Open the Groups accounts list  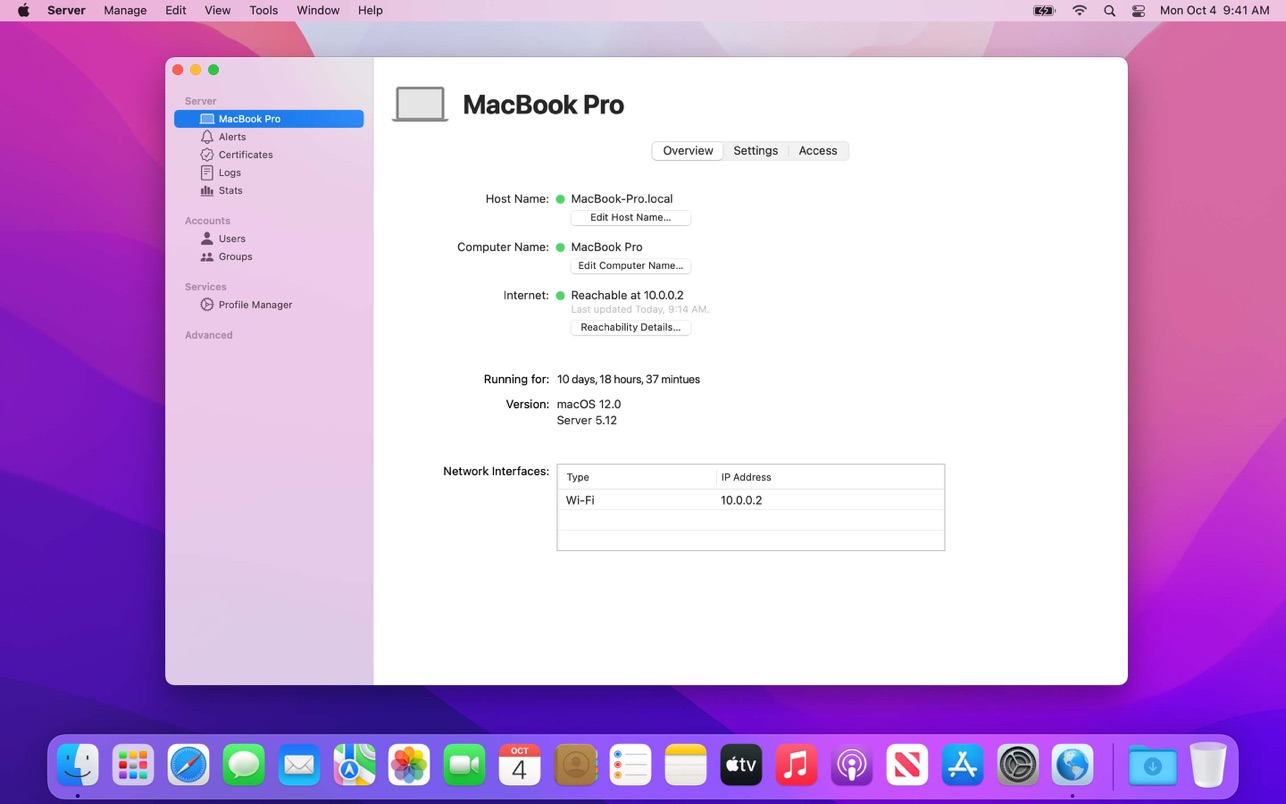235,257
